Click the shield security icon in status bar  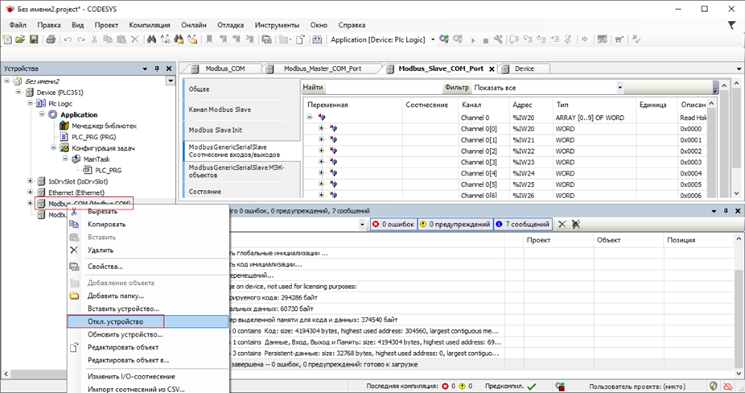click(713, 386)
